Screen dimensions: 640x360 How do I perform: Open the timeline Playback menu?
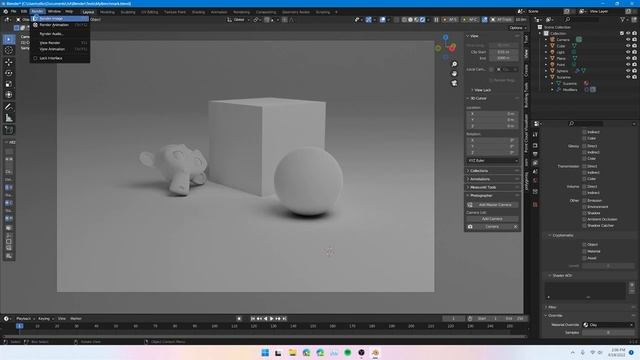pos(25,318)
